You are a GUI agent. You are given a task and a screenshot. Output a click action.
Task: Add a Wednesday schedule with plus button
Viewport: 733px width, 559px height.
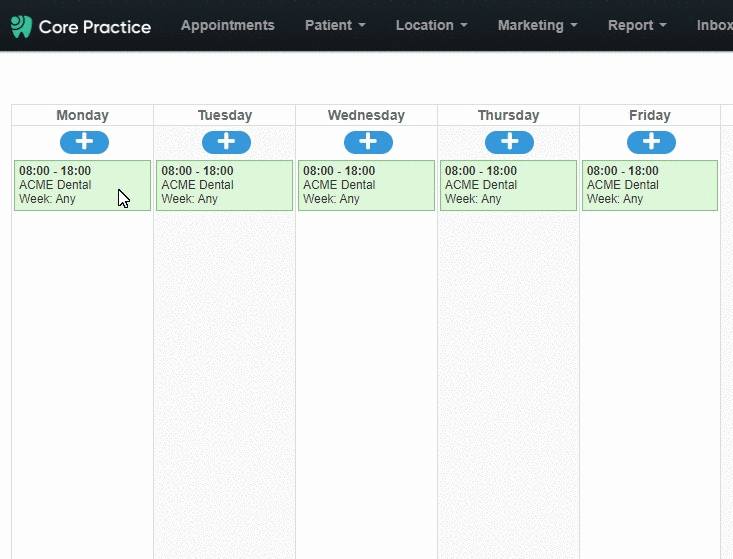[x=368, y=142]
